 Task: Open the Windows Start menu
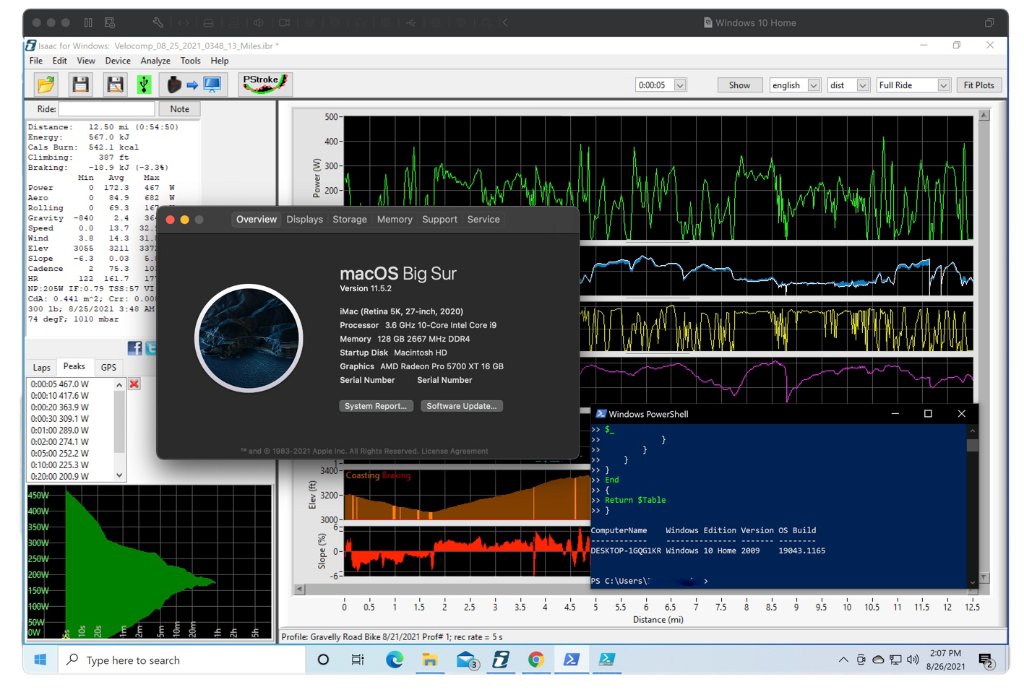[x=40, y=660]
